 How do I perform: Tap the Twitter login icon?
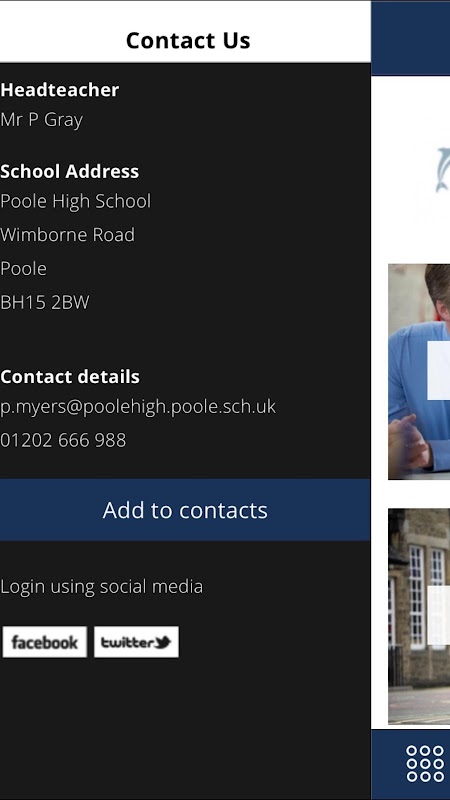click(x=136, y=642)
